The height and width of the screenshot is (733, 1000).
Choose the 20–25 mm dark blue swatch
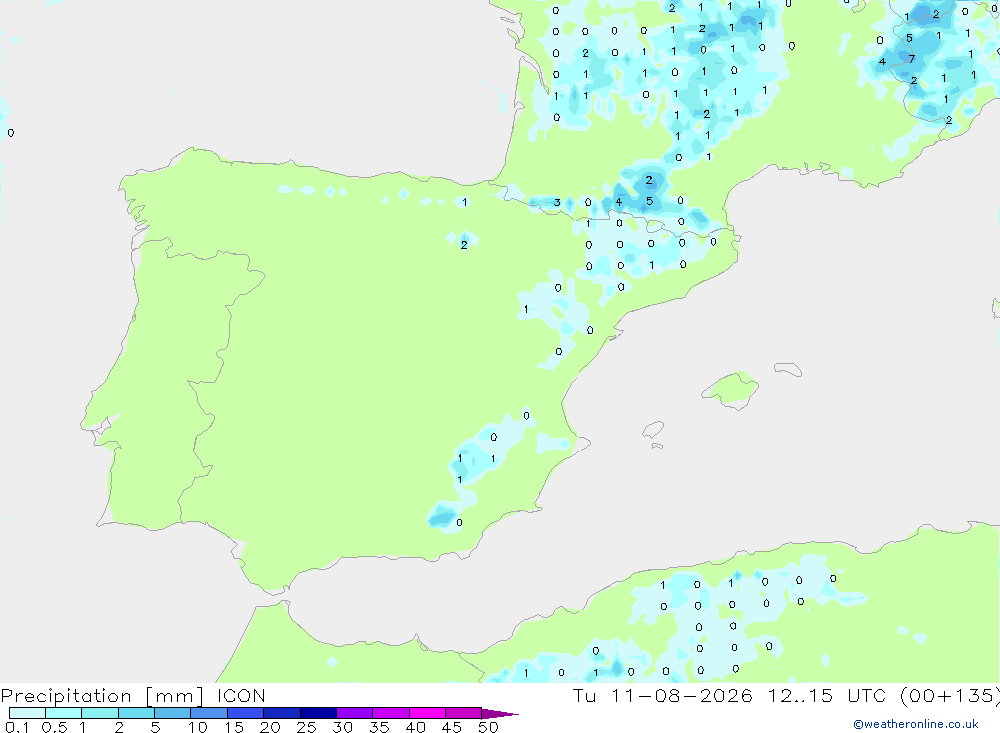click(x=282, y=713)
